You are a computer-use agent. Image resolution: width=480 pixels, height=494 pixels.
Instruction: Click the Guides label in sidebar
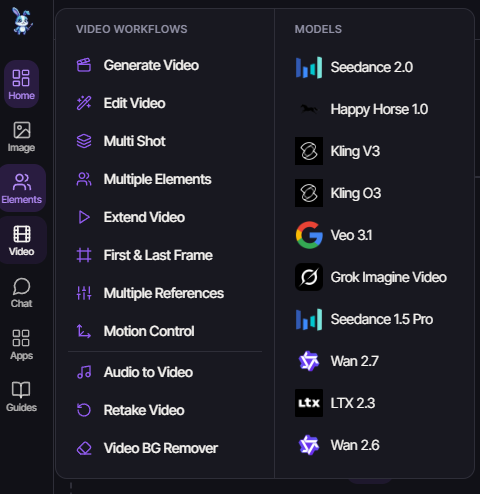click(22, 407)
